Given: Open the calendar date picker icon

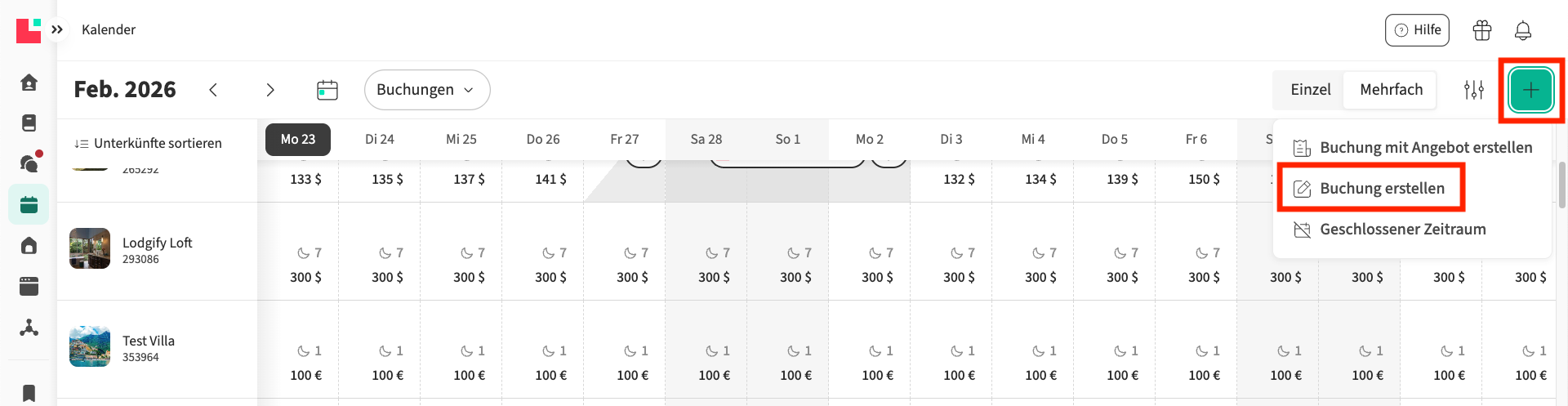Looking at the screenshot, I should (x=327, y=90).
